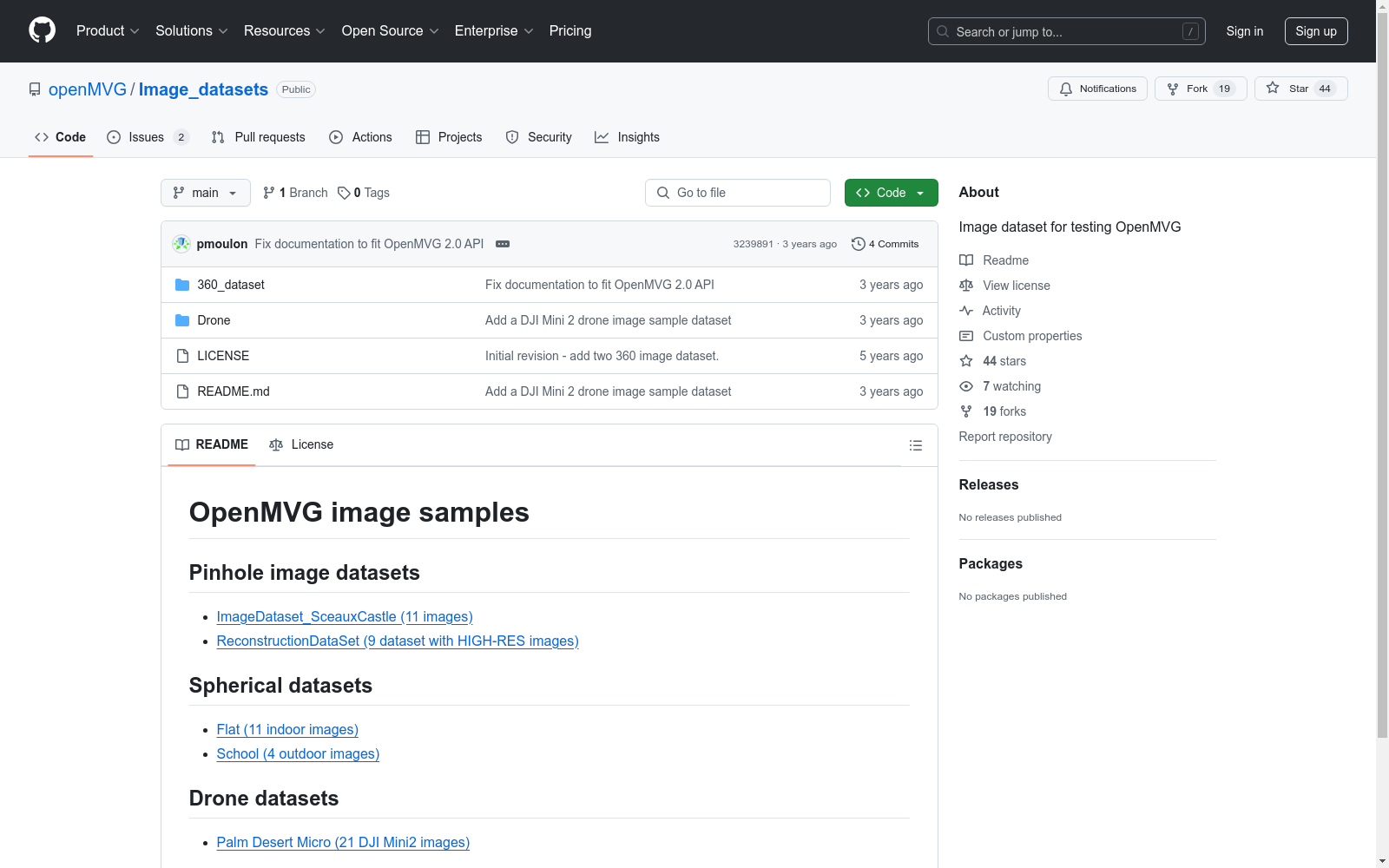Star the repository
This screenshot has height=868, width=1389.
1300,89
